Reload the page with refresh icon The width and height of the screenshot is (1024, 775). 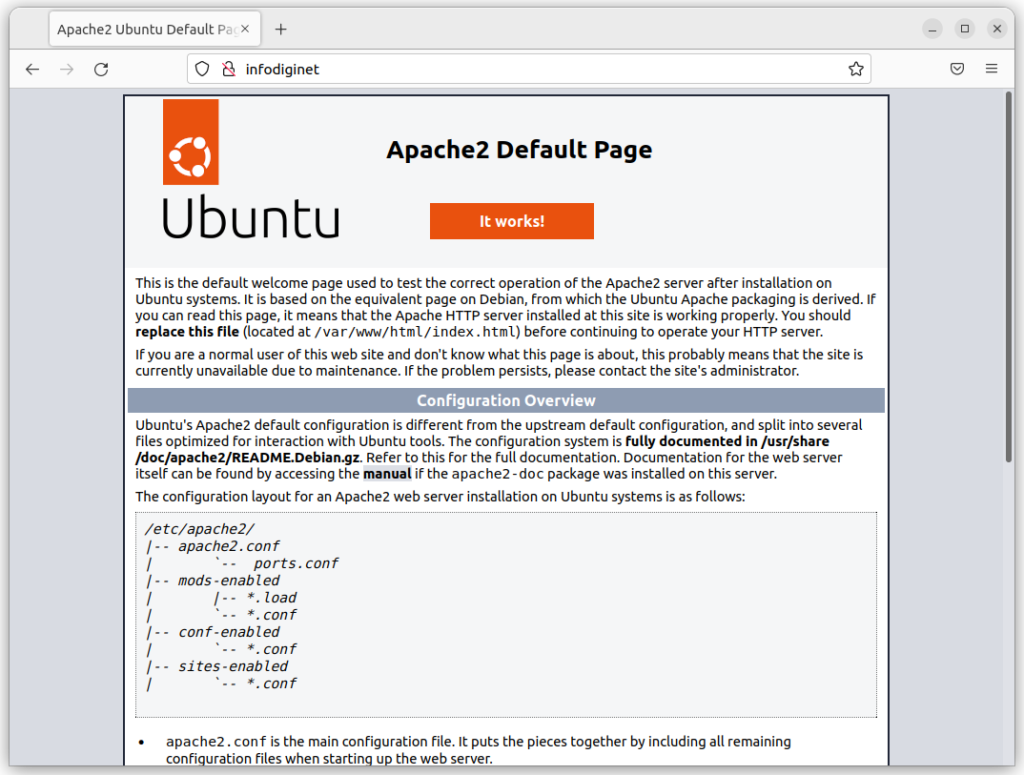[101, 69]
